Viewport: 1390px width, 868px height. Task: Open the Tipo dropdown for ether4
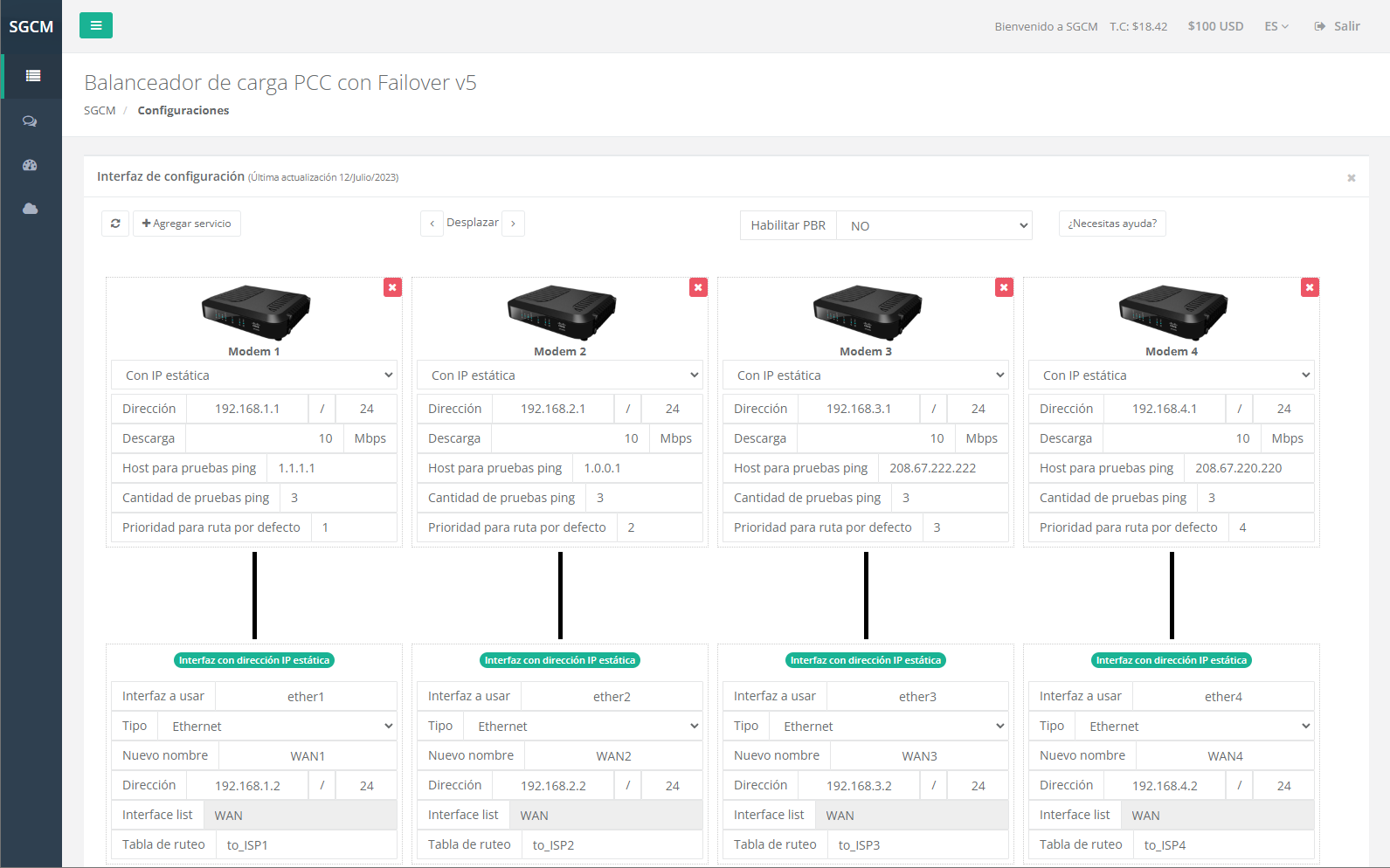click(1195, 727)
